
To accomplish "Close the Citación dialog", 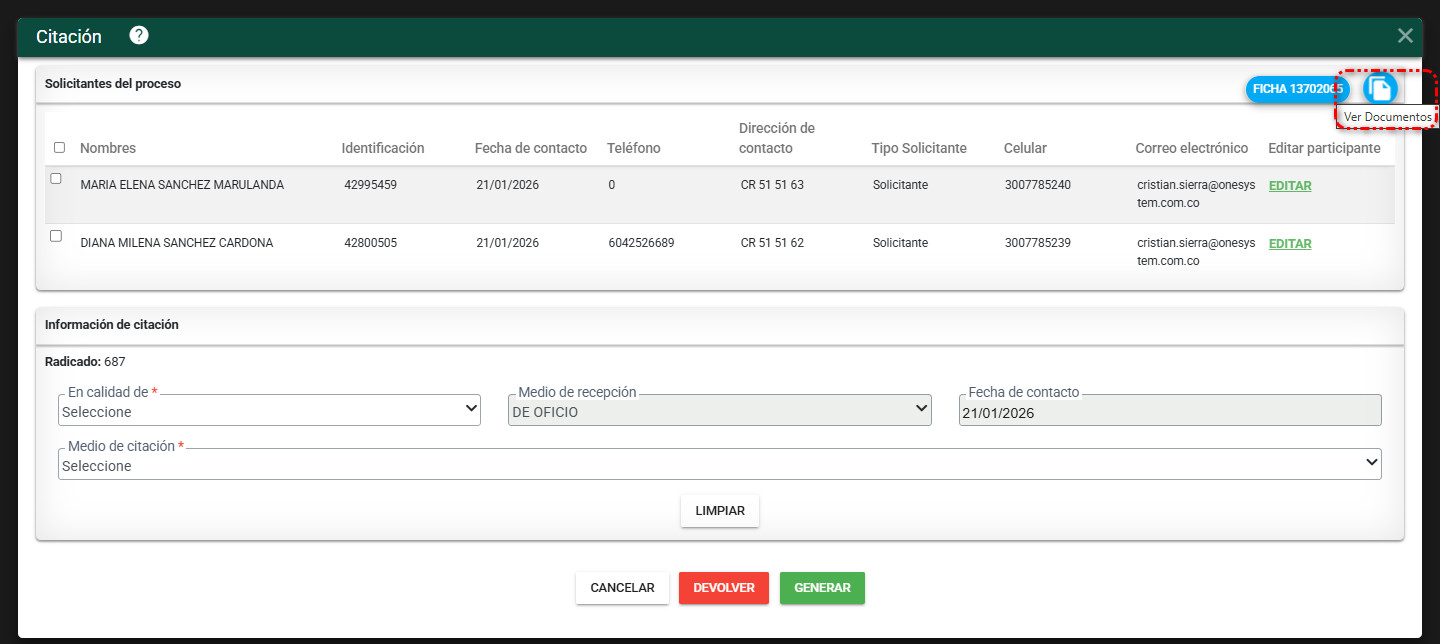I will click(1405, 36).
